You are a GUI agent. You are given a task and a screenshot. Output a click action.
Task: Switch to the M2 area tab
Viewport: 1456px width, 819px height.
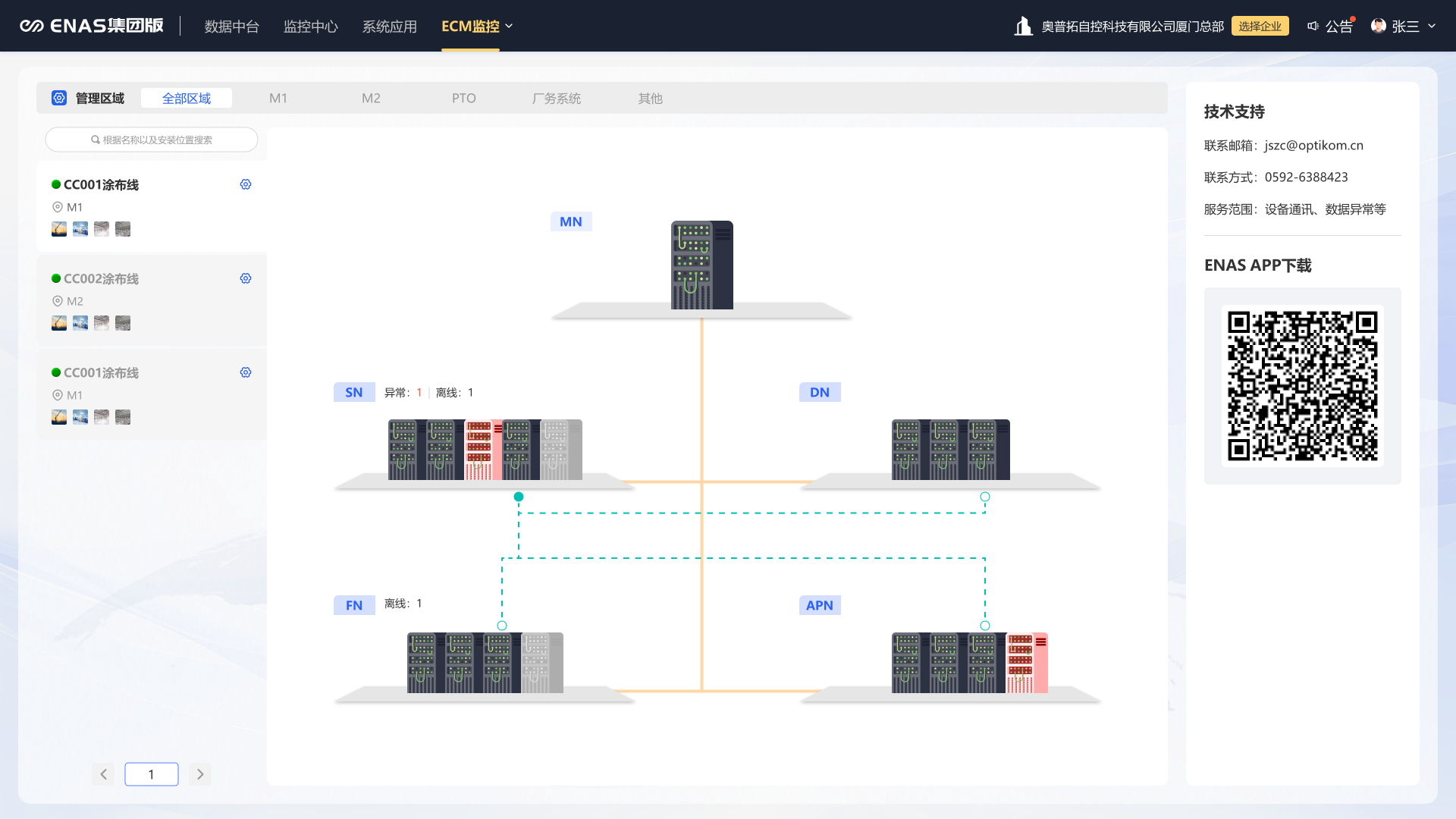(371, 98)
